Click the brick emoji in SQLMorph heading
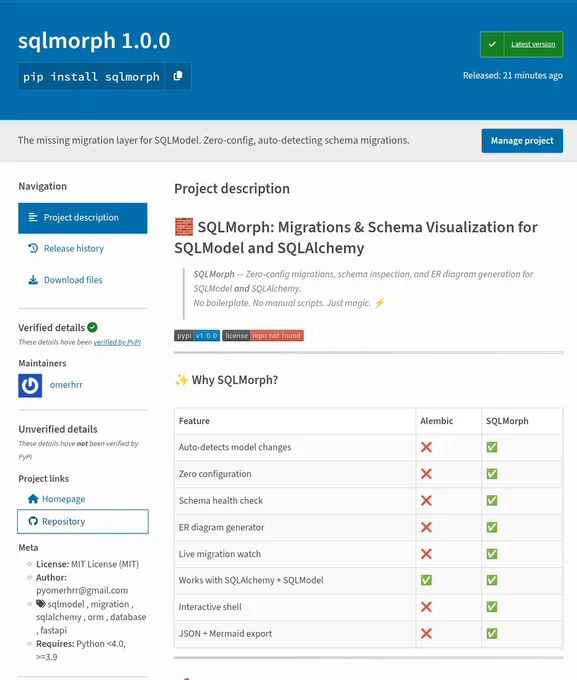The width and height of the screenshot is (577, 680). pos(184,227)
